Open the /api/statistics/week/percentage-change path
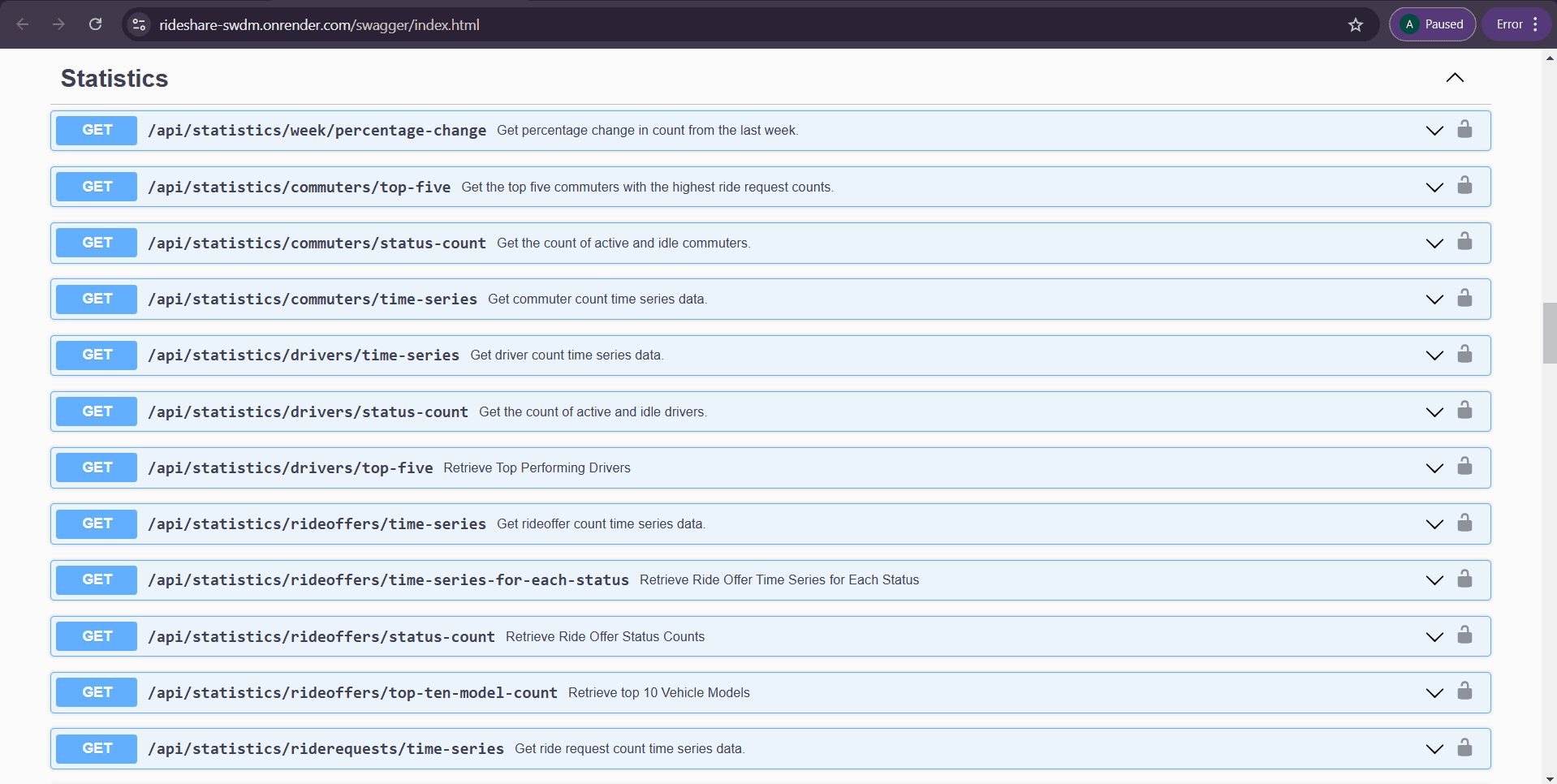The height and width of the screenshot is (784, 1557). pyautogui.click(x=317, y=131)
